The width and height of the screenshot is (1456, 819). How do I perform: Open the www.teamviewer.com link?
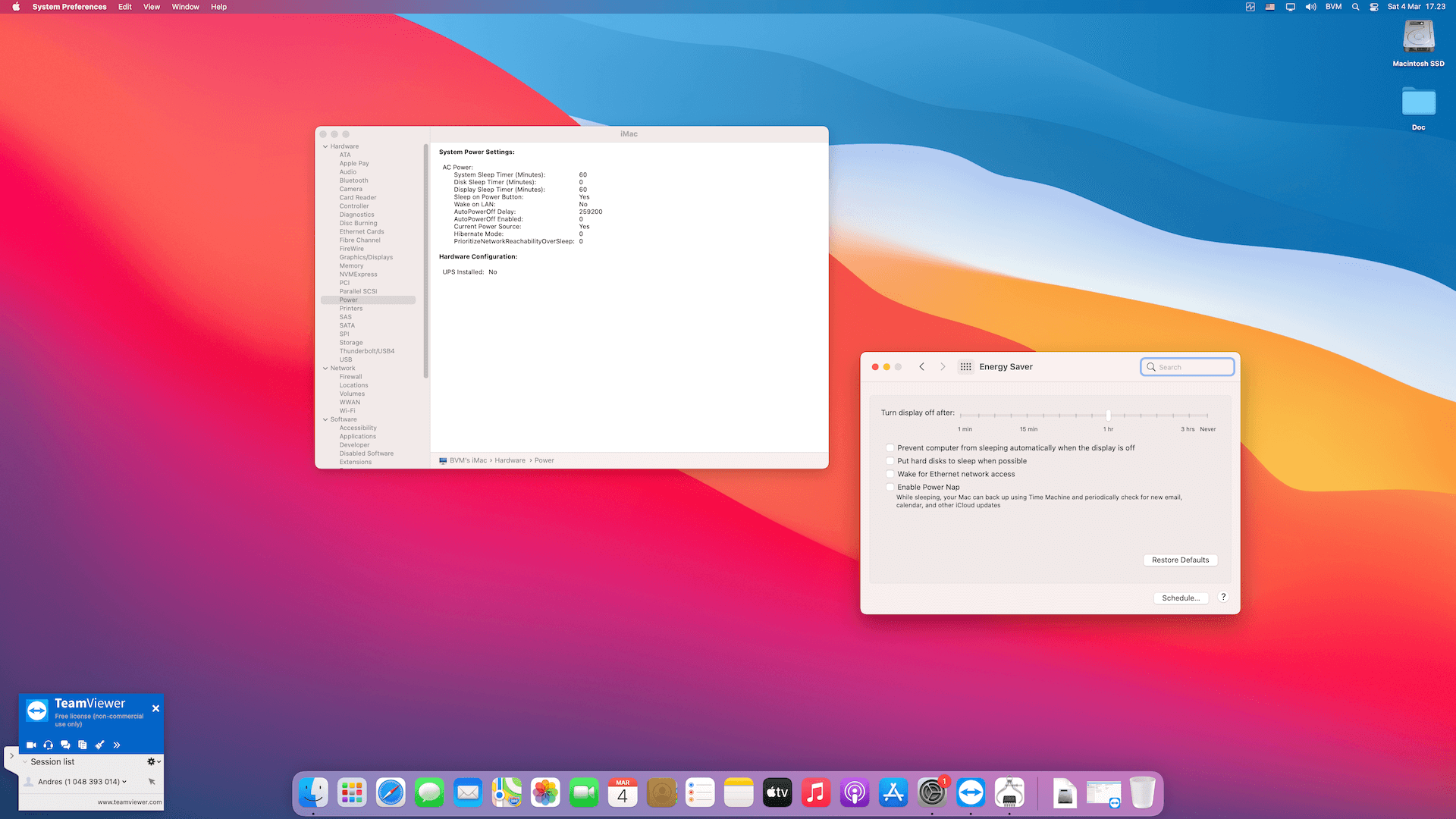pos(130,802)
